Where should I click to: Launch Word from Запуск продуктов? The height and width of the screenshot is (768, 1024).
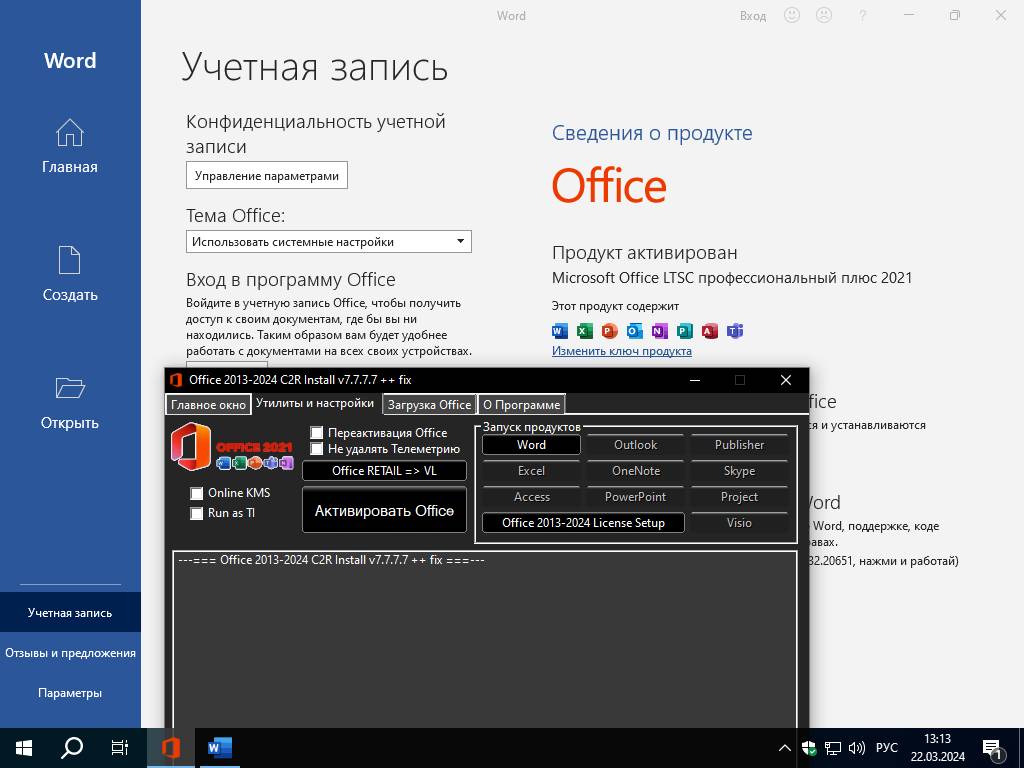pos(531,445)
